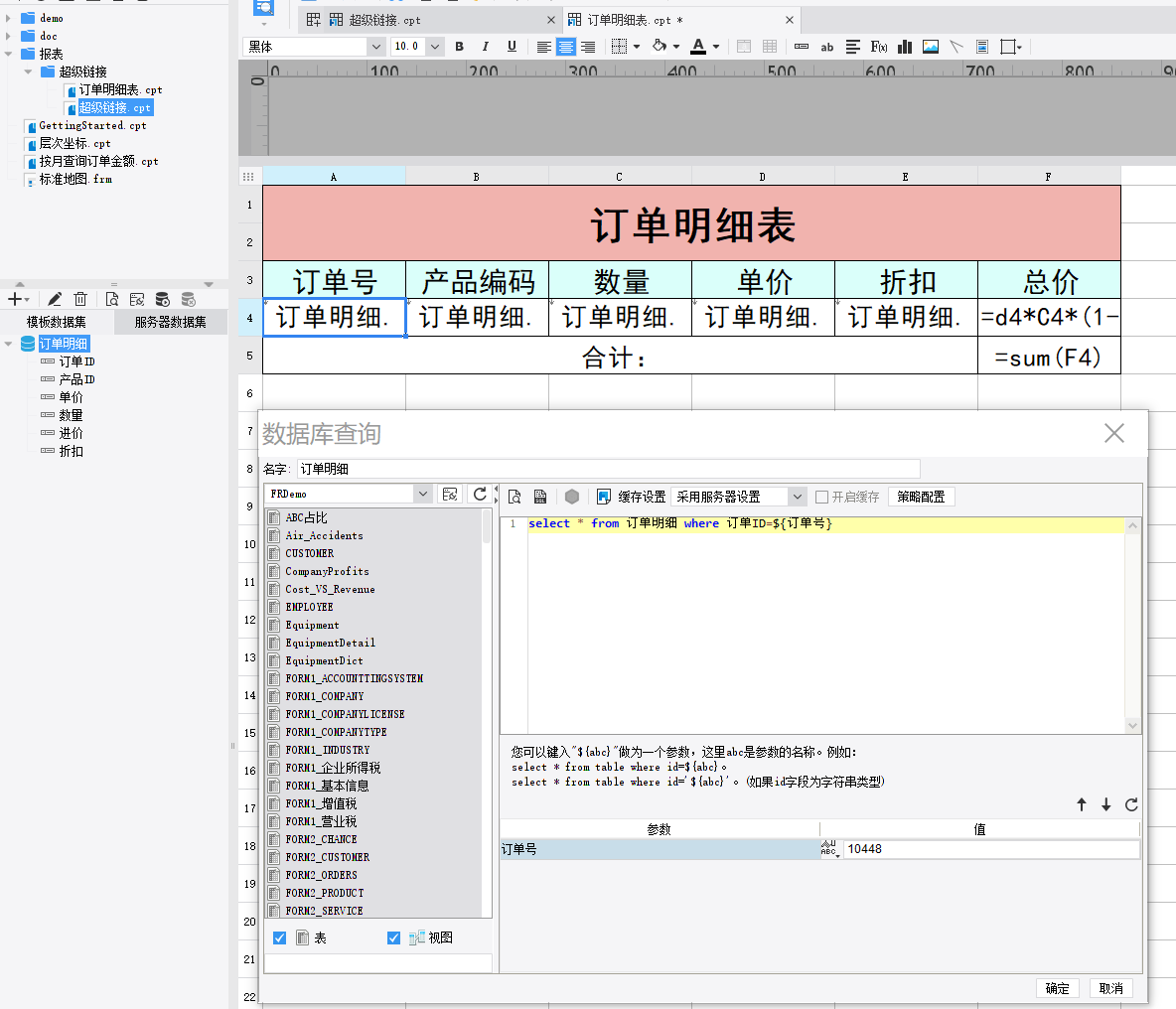Switch to the 模板数据集 tab

point(57,322)
